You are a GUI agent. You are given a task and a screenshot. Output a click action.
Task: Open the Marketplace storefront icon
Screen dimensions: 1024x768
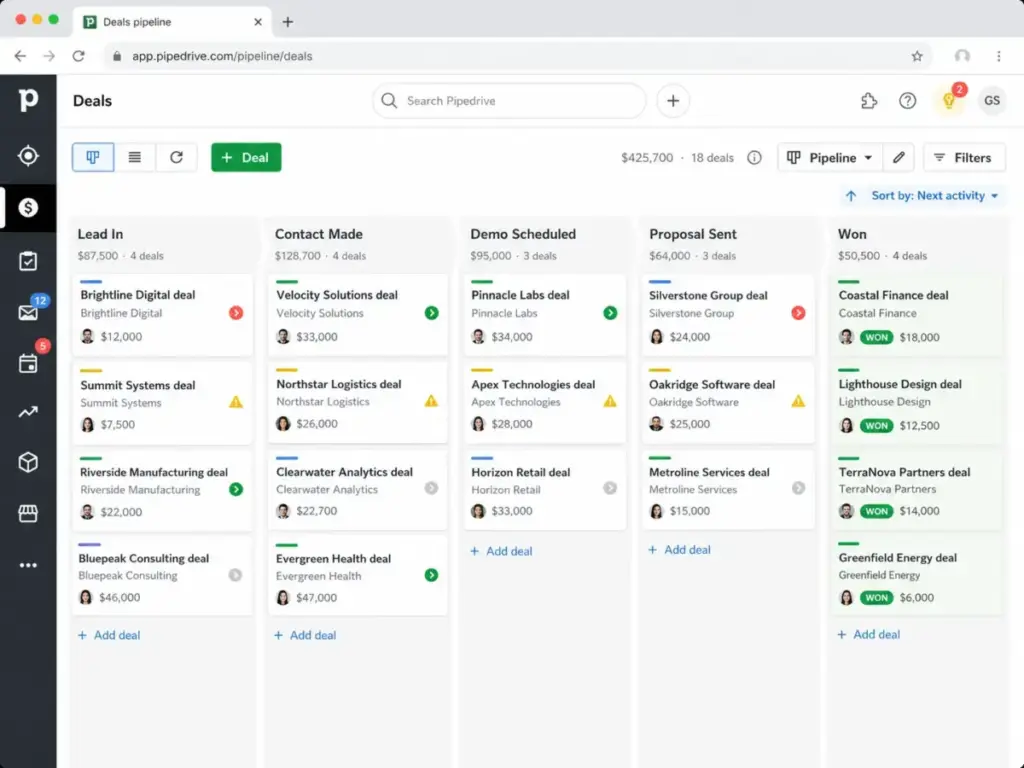coord(28,513)
